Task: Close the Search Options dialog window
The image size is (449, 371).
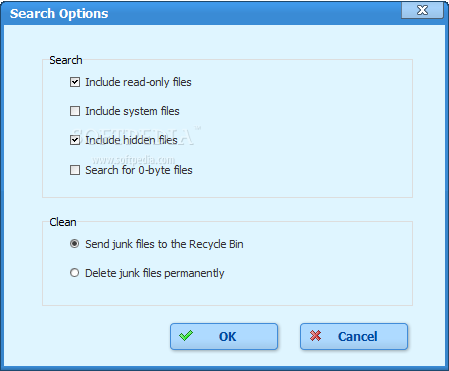Action: (422, 10)
